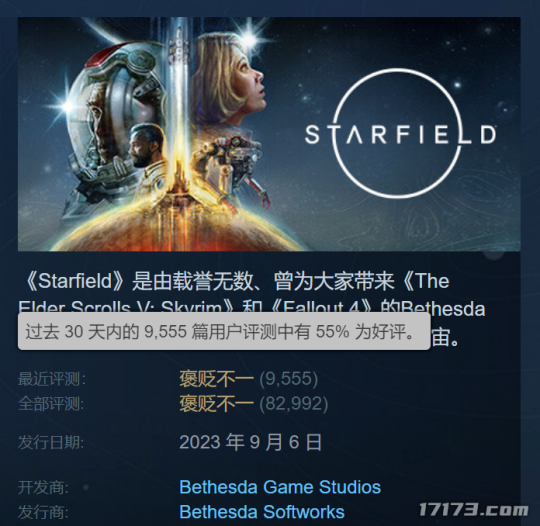Click the 最近评测 label
Viewport: 540px width, 526px height.
click(52, 379)
